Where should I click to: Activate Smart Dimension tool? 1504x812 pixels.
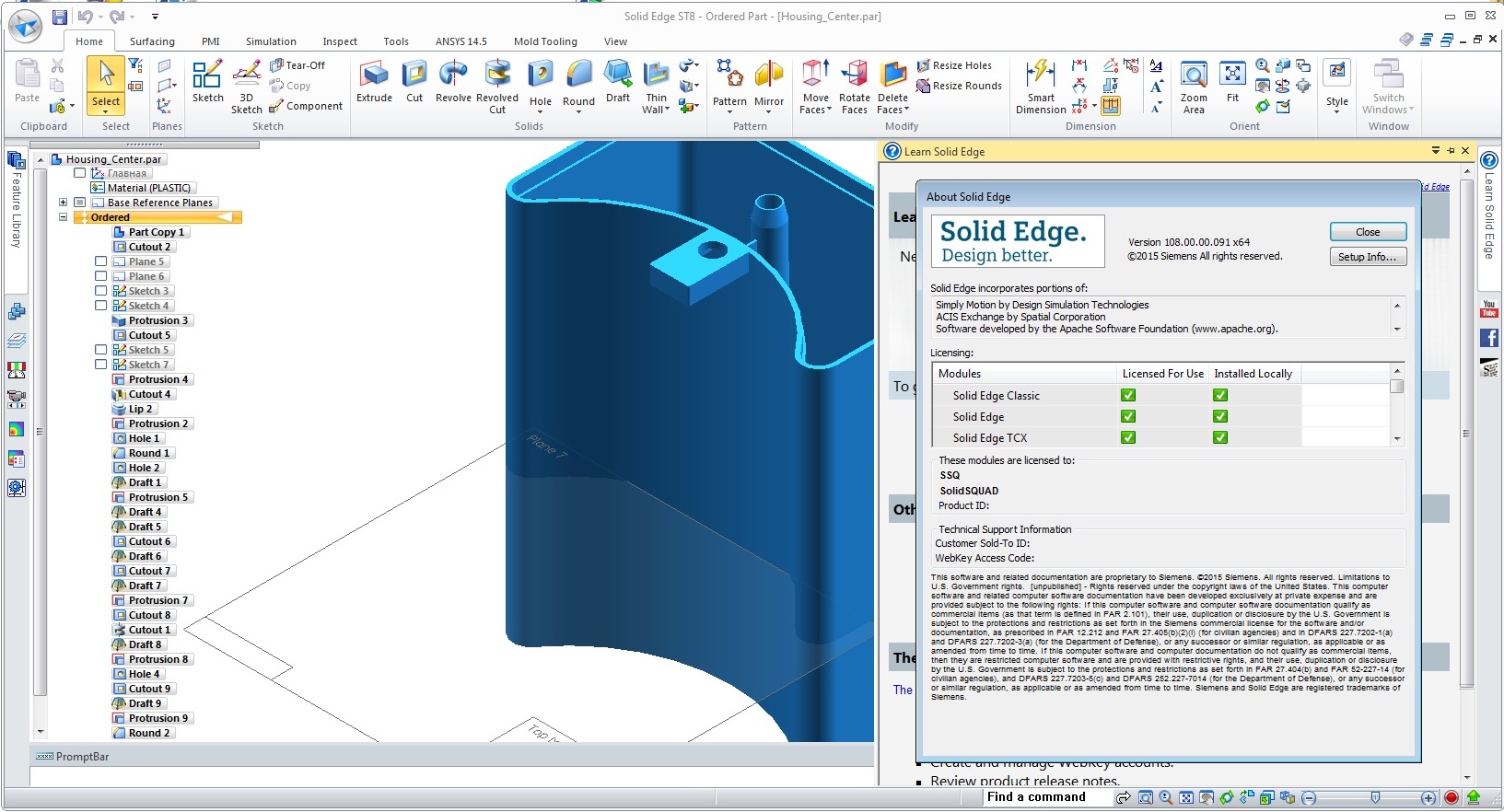point(1041,87)
